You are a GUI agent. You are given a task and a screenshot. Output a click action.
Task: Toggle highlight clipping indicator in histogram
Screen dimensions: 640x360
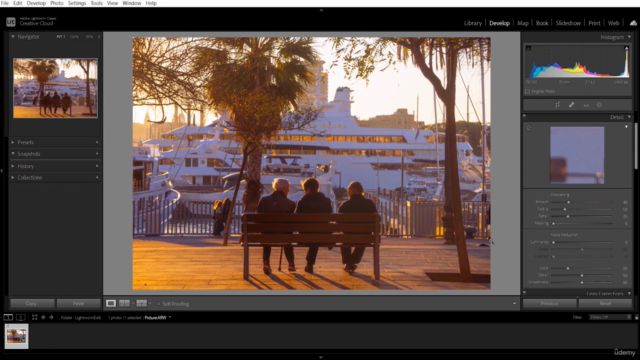[x=626, y=48]
